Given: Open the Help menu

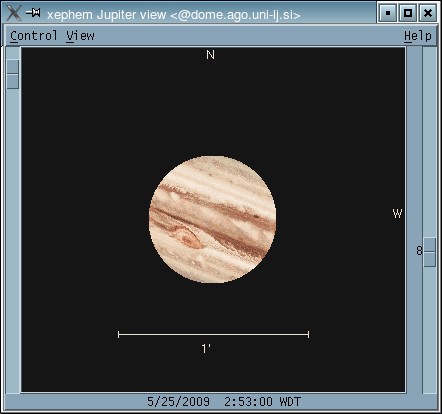Looking at the screenshot, I should pyautogui.click(x=418, y=36).
